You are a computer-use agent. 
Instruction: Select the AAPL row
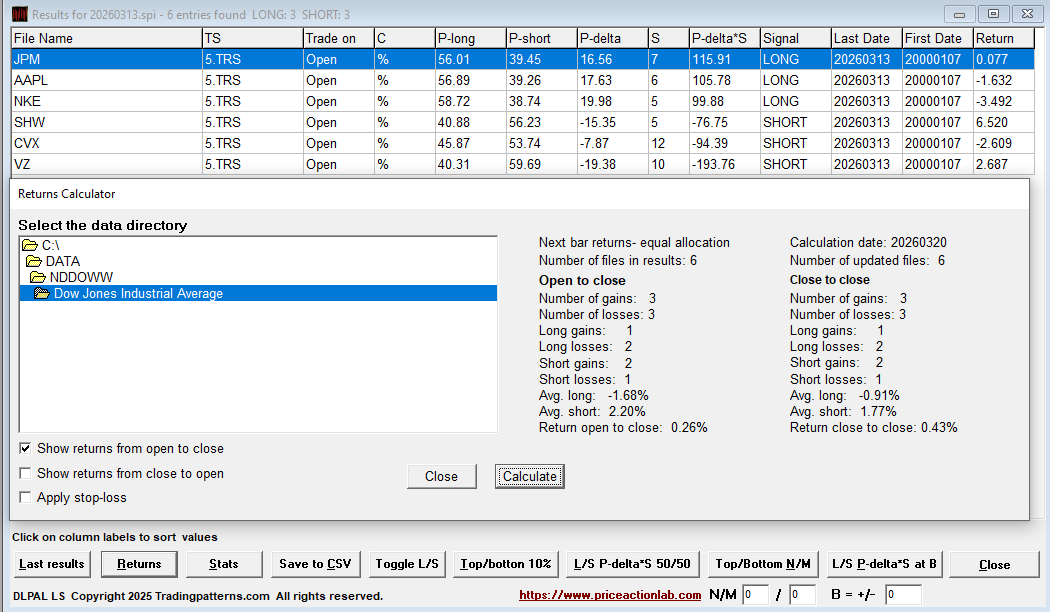tap(523, 80)
